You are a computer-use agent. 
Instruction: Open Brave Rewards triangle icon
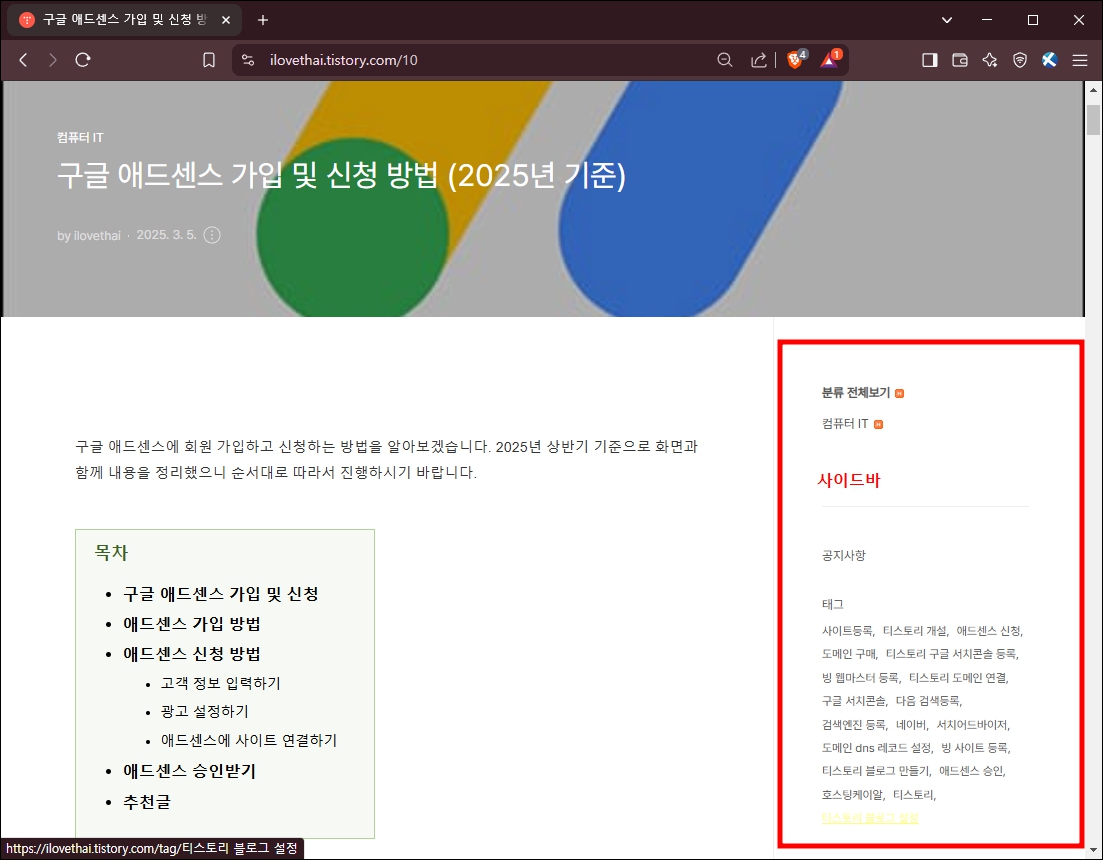click(x=830, y=59)
